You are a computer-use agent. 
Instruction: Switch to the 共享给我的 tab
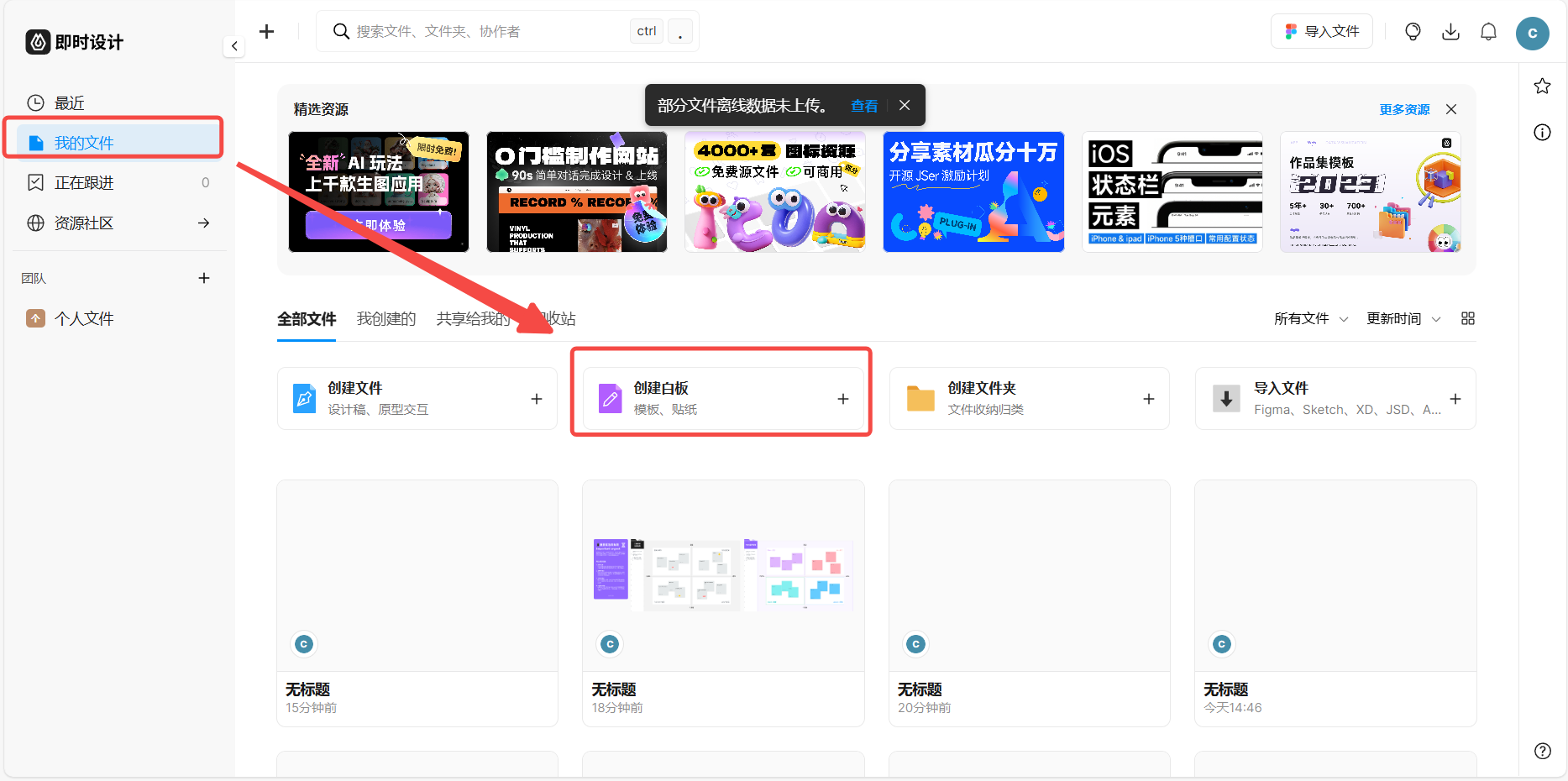tap(473, 318)
